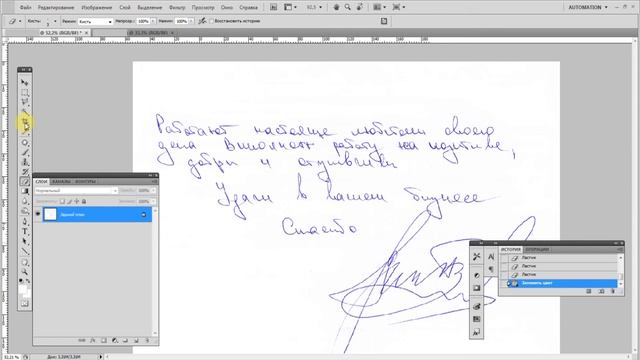Delete current state in History panel

(x=613, y=291)
